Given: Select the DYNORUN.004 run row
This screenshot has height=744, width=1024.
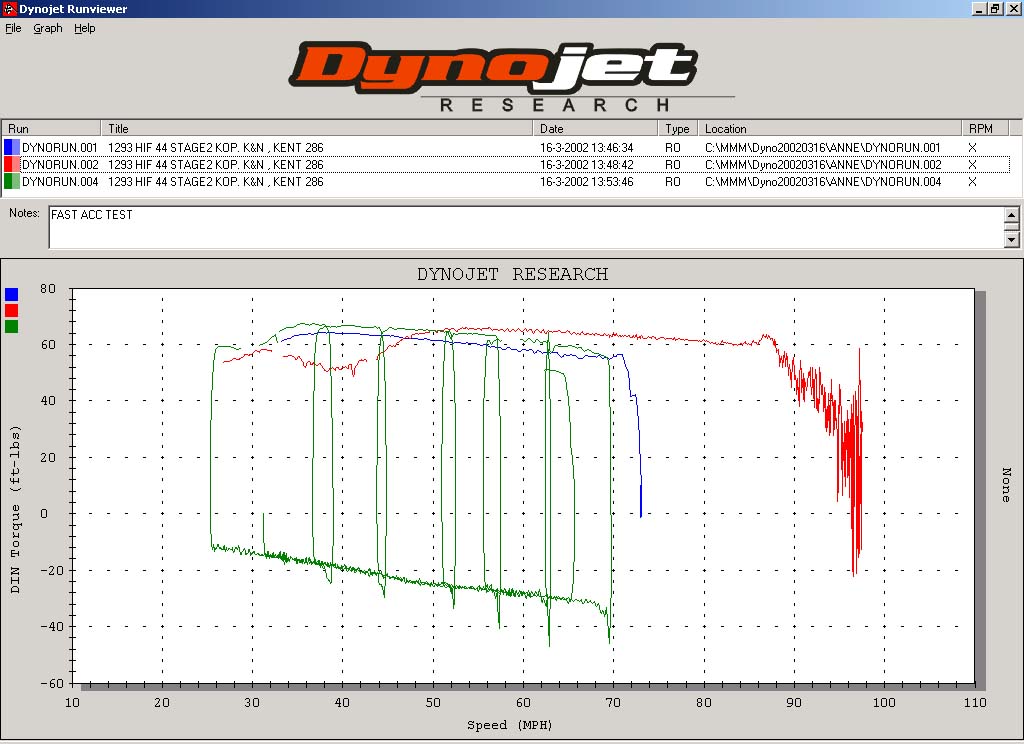Looking at the screenshot, I should pyautogui.click(x=506, y=181).
